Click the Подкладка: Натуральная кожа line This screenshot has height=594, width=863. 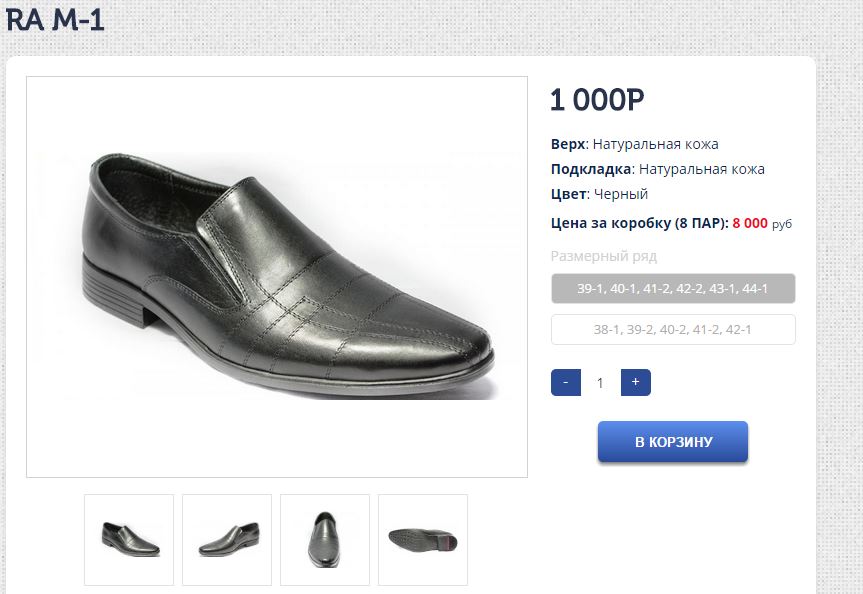657,169
